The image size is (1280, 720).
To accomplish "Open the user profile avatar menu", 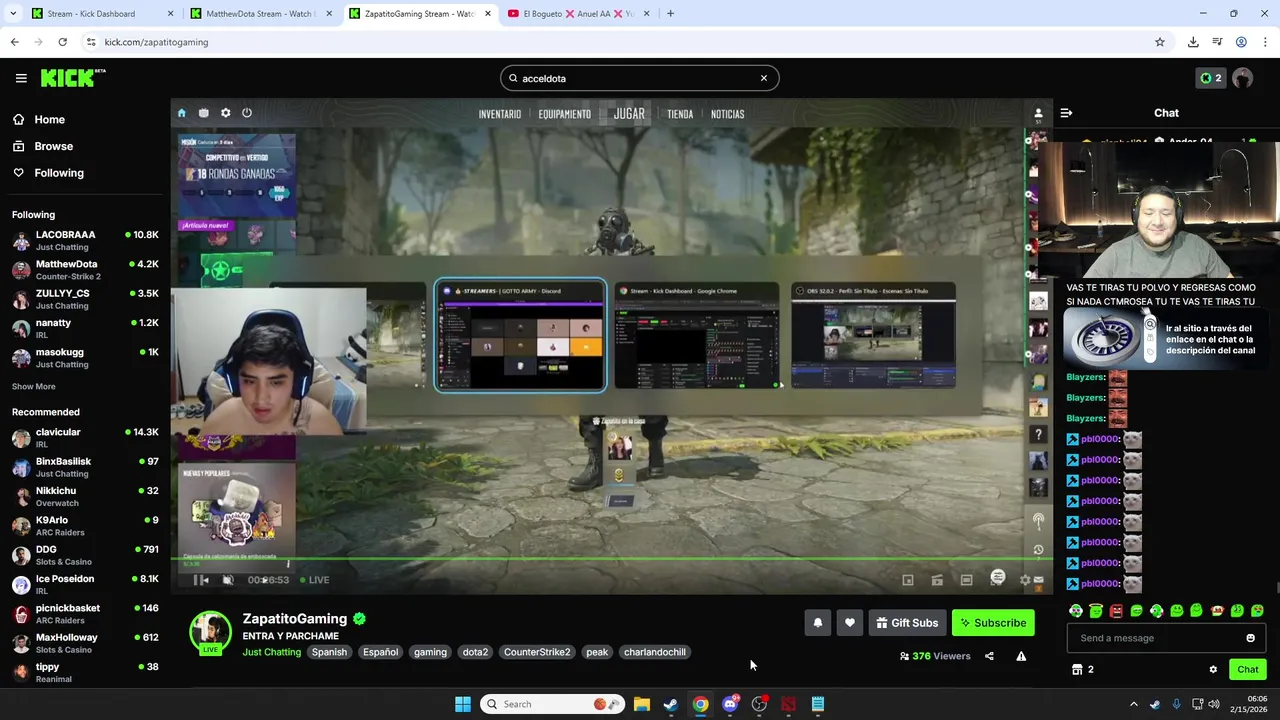I will pyautogui.click(x=1243, y=78).
